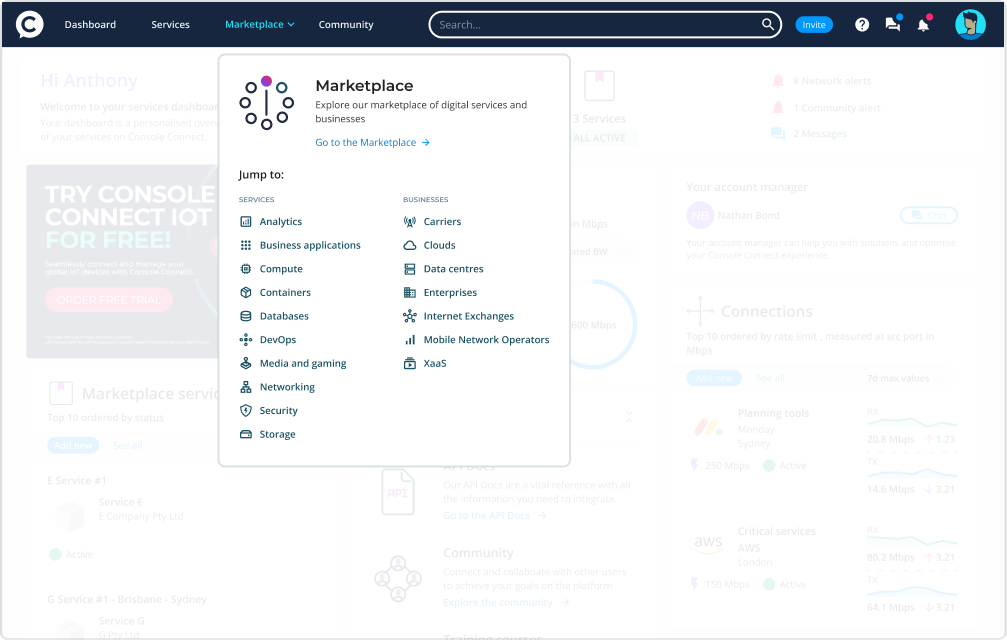
Task: Click the Analytics icon
Action: [x=245, y=221]
